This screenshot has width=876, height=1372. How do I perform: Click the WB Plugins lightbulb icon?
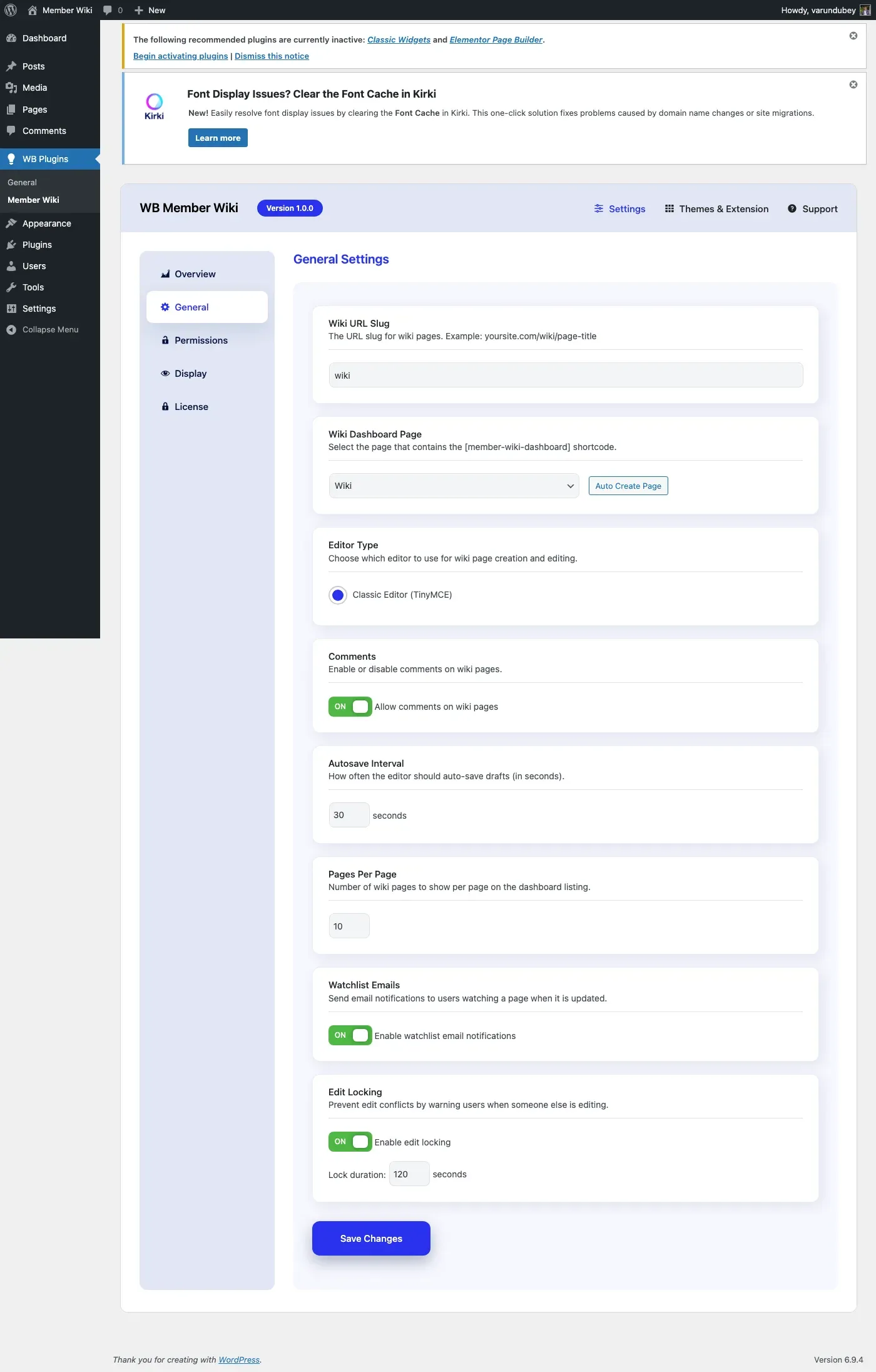click(11, 159)
